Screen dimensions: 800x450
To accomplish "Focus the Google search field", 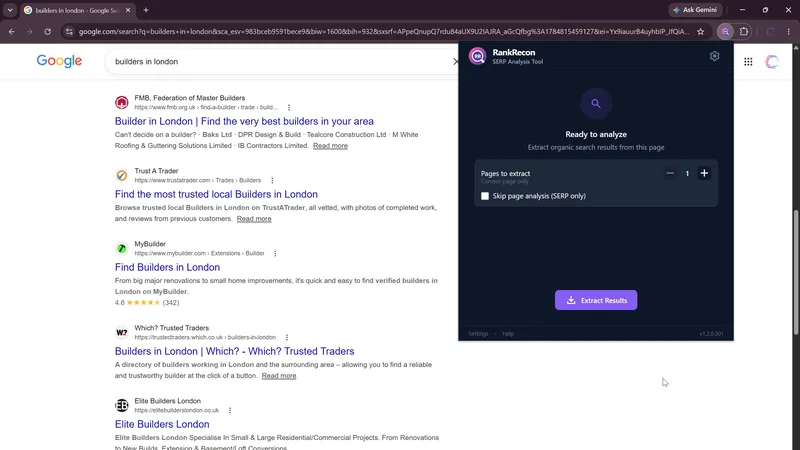I will pyautogui.click(x=281, y=62).
